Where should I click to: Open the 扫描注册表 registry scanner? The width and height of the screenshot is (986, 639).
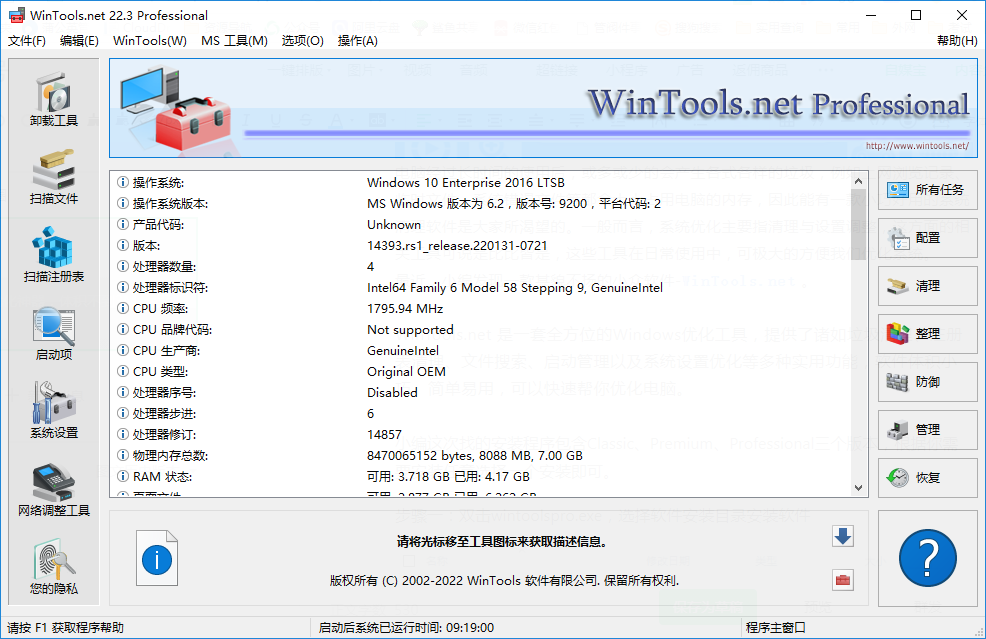[54, 255]
